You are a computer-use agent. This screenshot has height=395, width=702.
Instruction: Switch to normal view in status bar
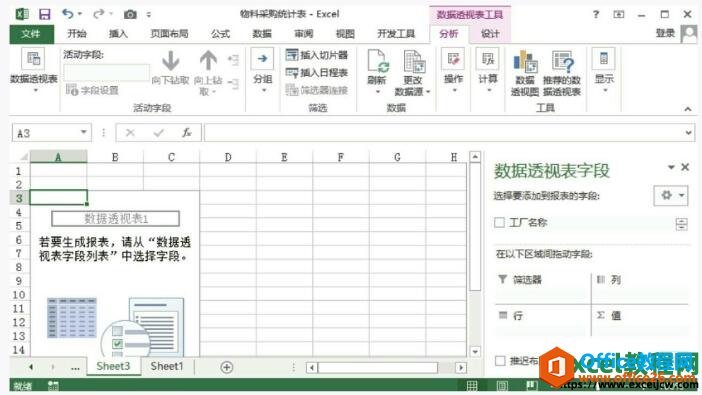472,386
